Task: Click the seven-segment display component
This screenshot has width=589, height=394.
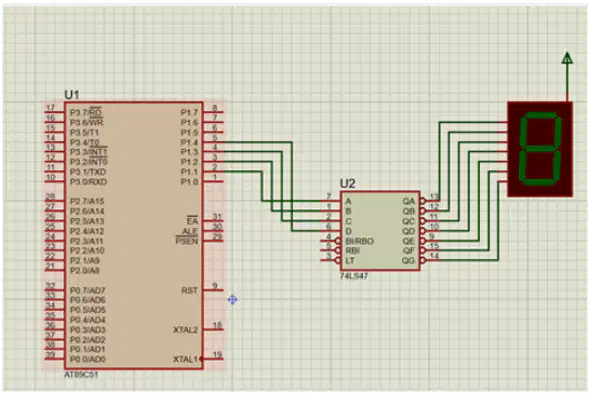Action: click(540, 149)
